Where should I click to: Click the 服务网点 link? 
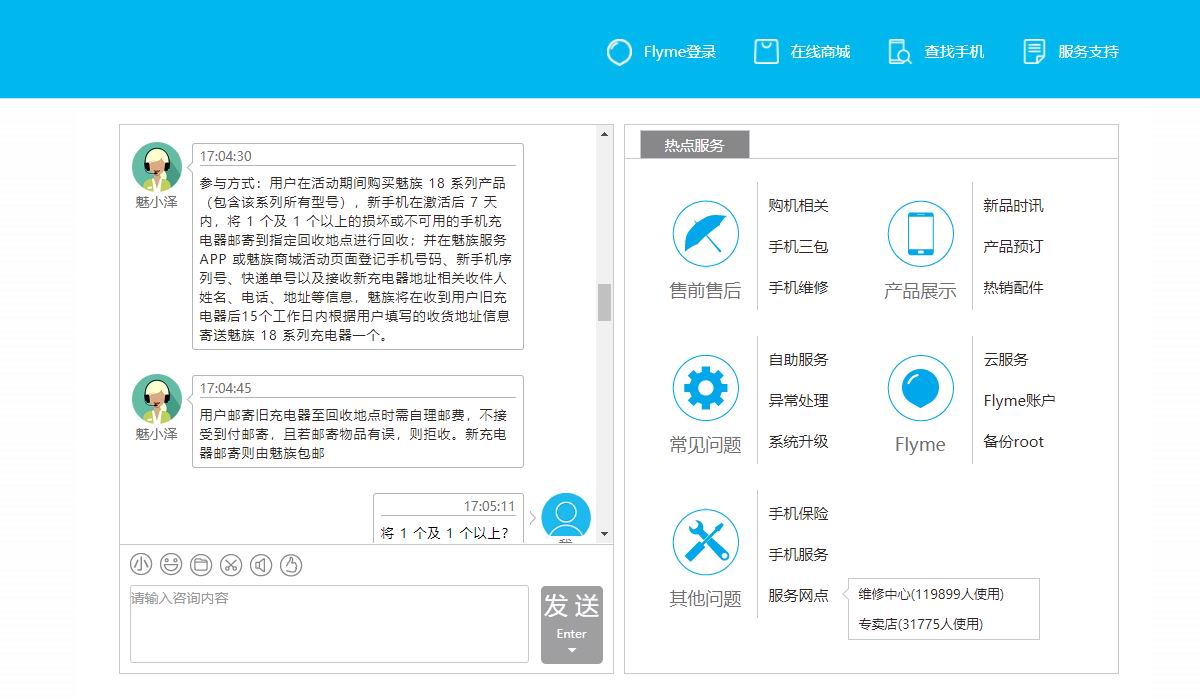[798, 596]
